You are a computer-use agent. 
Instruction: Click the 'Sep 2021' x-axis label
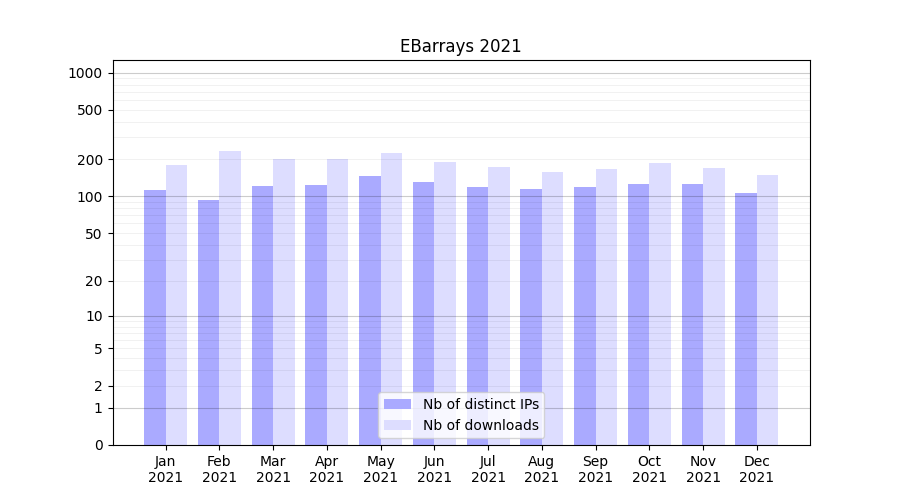[x=595, y=469]
